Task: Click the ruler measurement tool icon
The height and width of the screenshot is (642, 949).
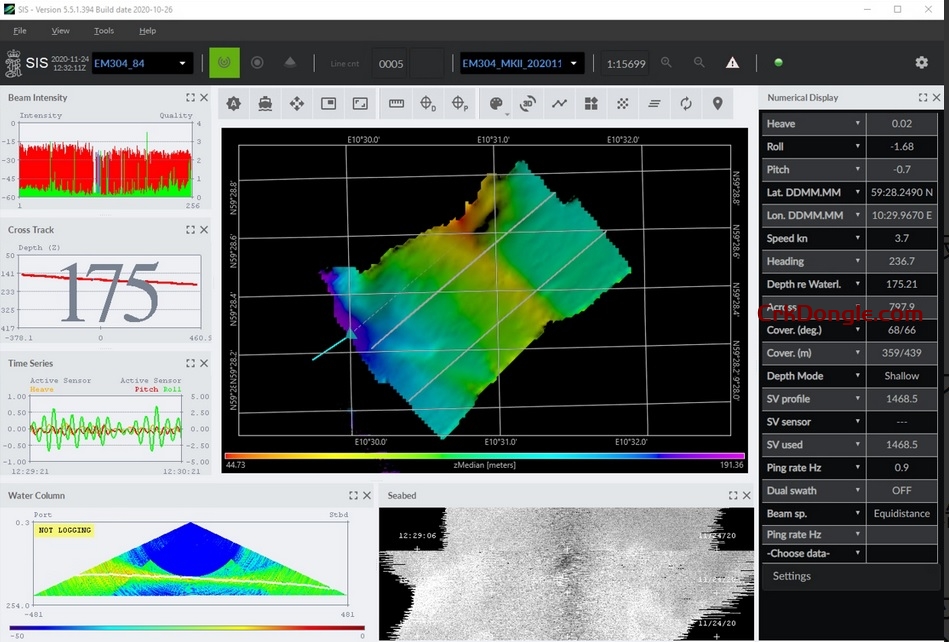Action: 396,103
